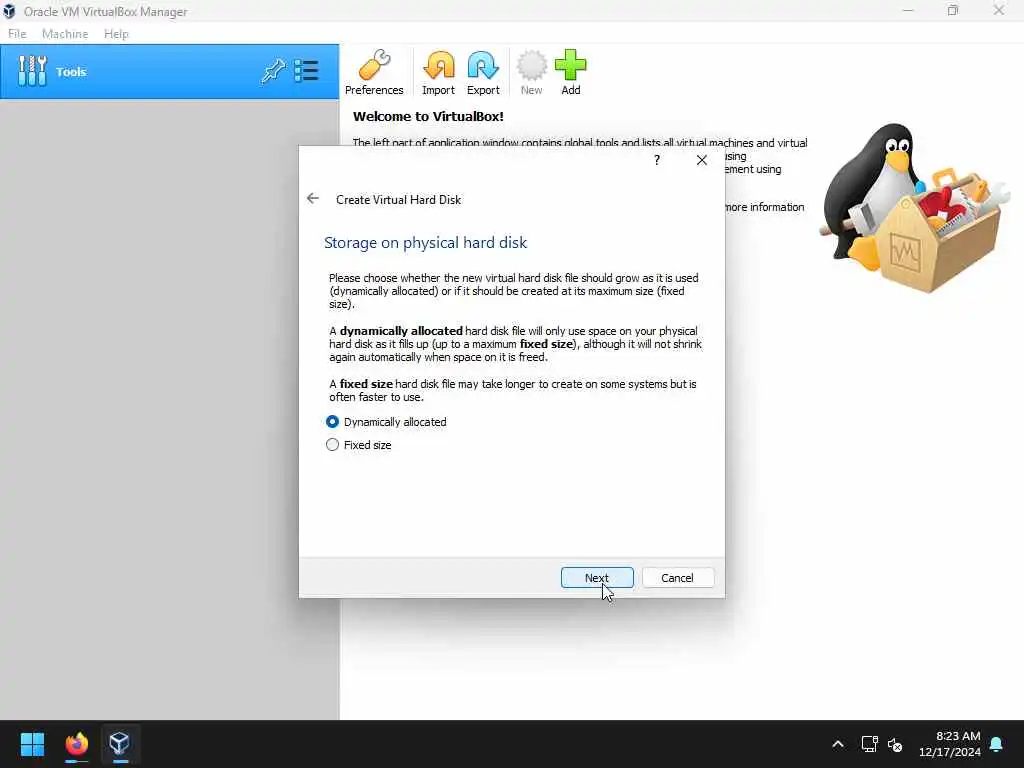
Task: Open the Help menu
Action: coord(116,34)
